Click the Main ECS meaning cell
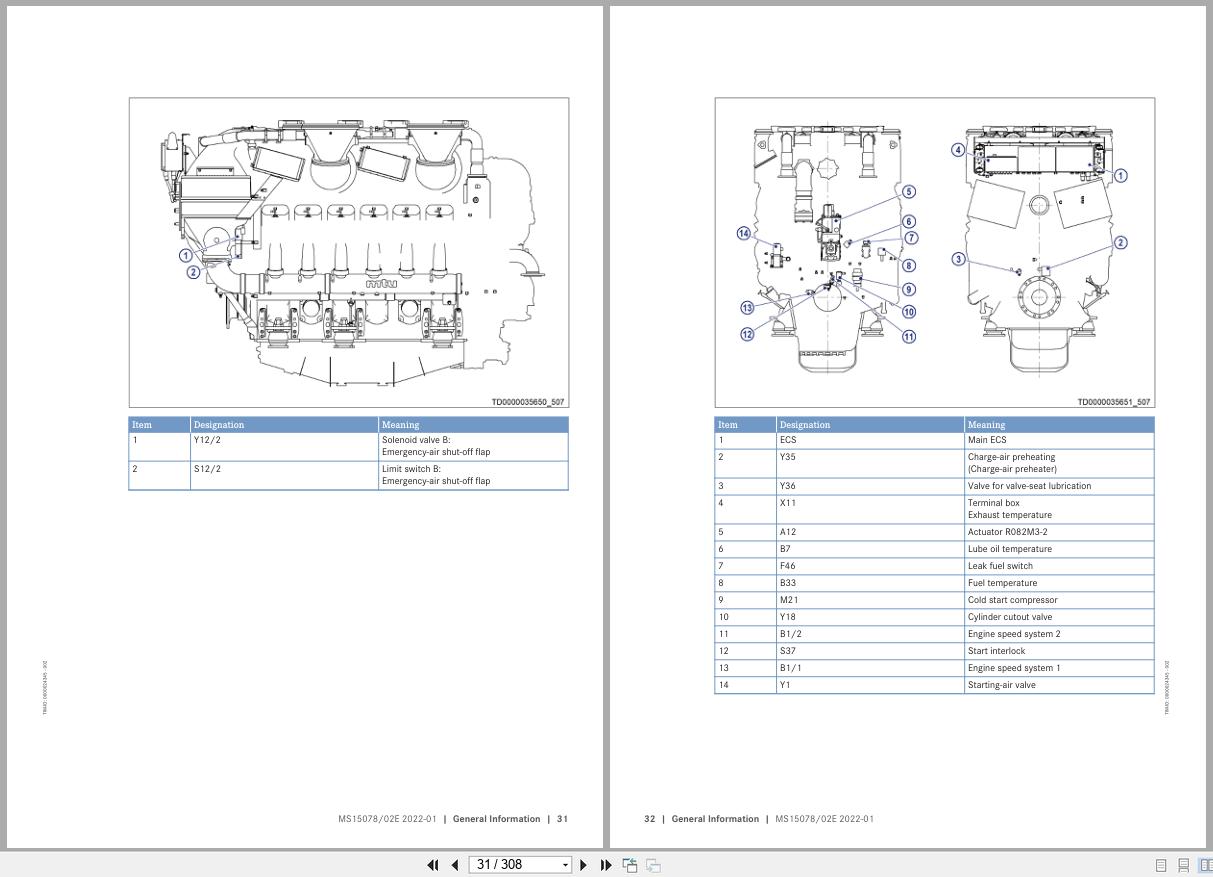The width and height of the screenshot is (1213, 877). pyautogui.click(x=1059, y=440)
